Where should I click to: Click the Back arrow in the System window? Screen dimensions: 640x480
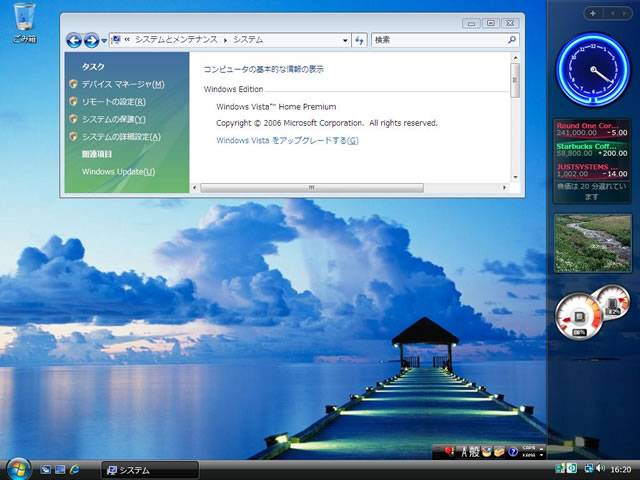click(x=73, y=41)
